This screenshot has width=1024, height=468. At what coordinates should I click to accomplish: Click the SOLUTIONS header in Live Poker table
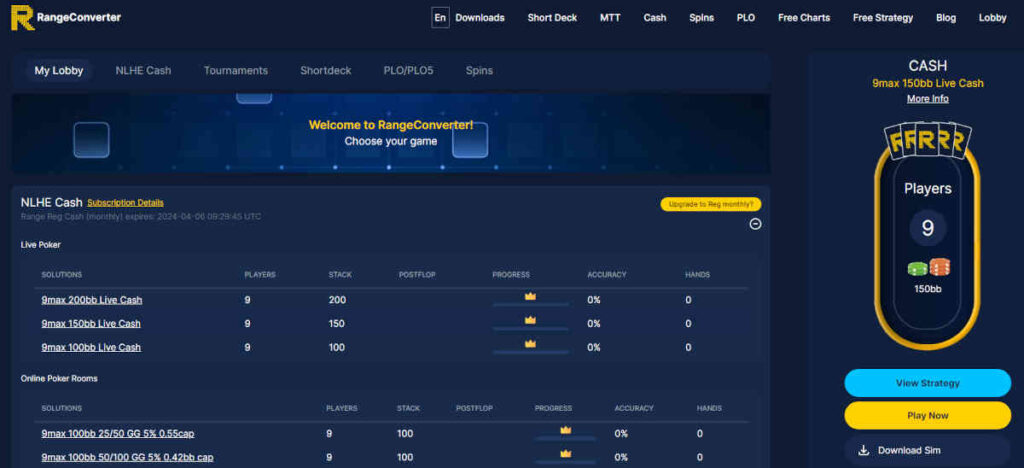tap(62, 275)
